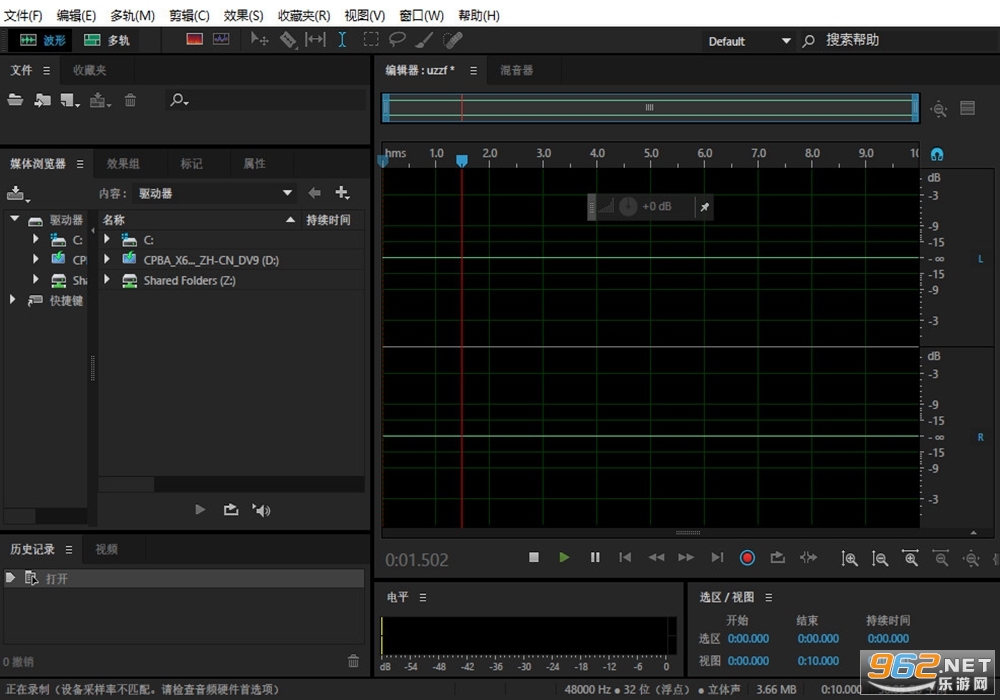The height and width of the screenshot is (700, 1000).
Task: Toggle the HUD pin icon
Action: 705,207
